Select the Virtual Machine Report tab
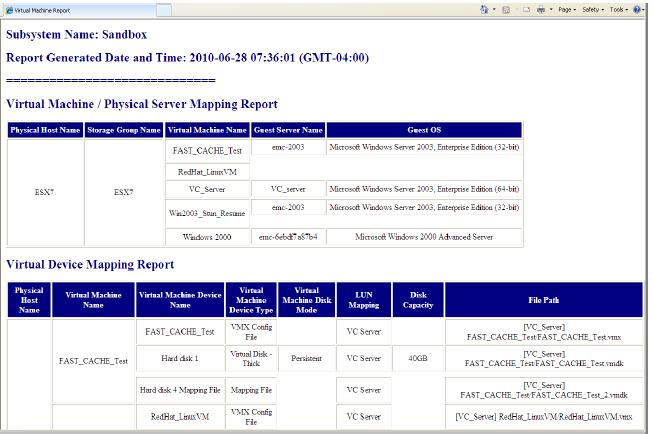The image size is (653, 434). click(x=79, y=10)
